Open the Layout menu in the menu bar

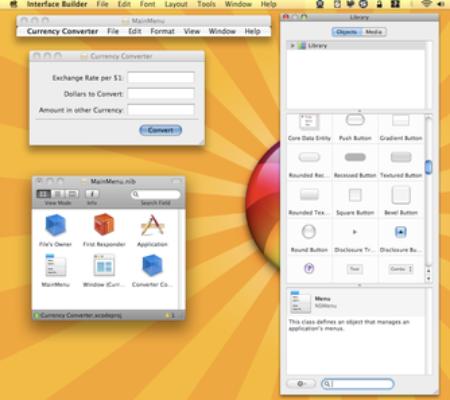pyautogui.click(x=176, y=4)
